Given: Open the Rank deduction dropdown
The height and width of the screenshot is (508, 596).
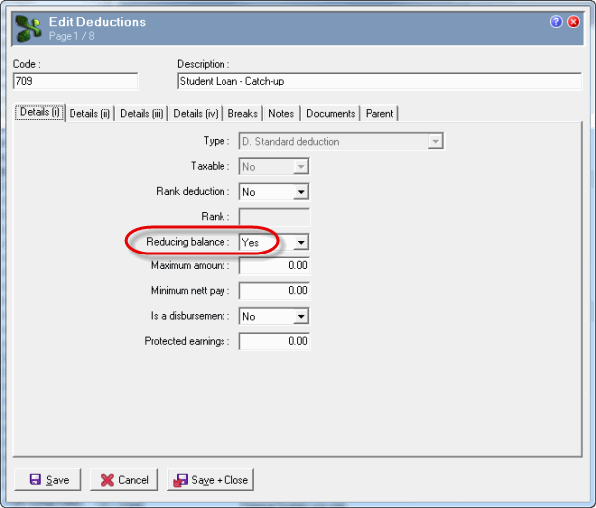Looking at the screenshot, I should tap(301, 192).
